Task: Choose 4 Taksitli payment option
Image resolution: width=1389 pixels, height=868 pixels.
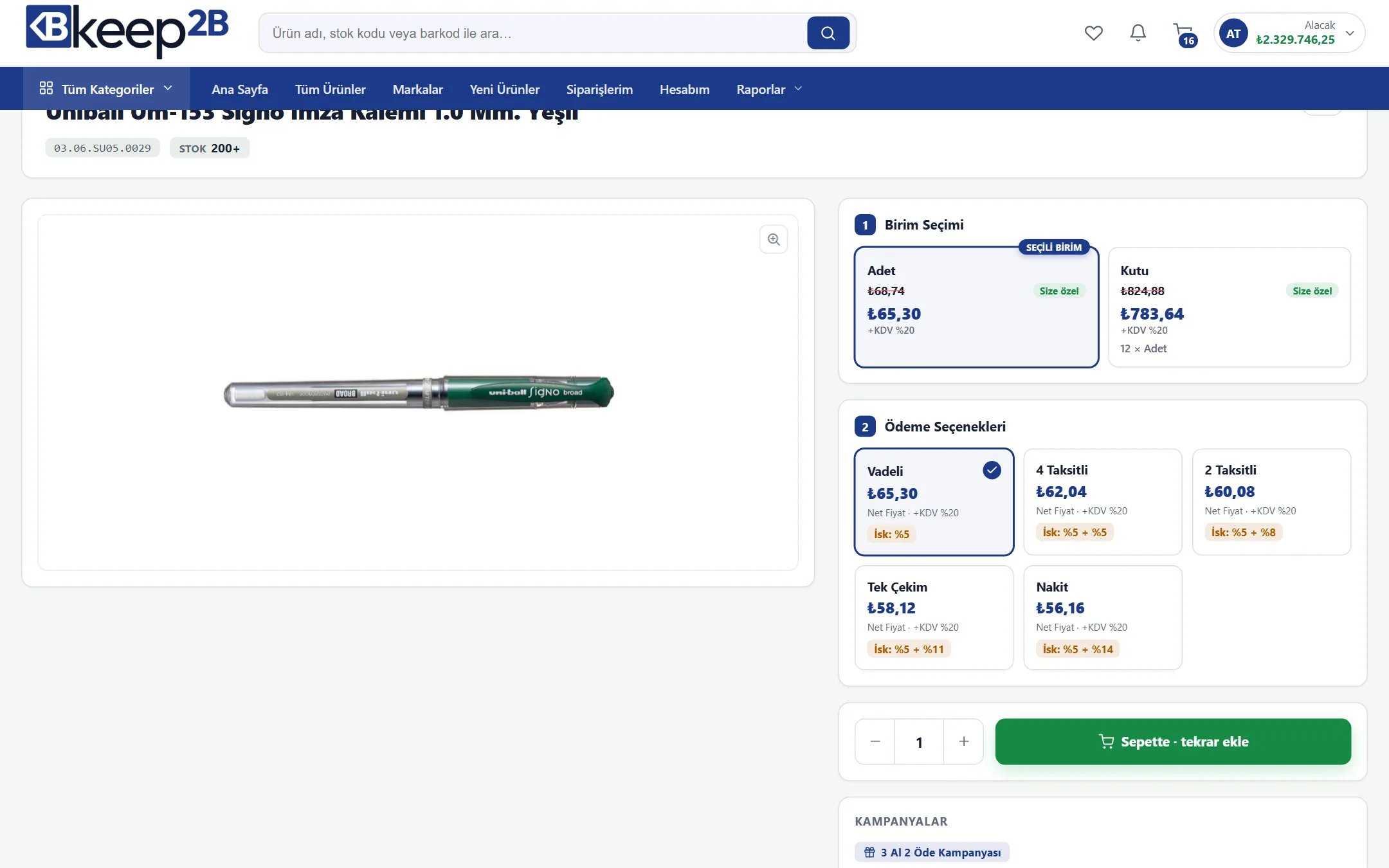Action: (1102, 502)
